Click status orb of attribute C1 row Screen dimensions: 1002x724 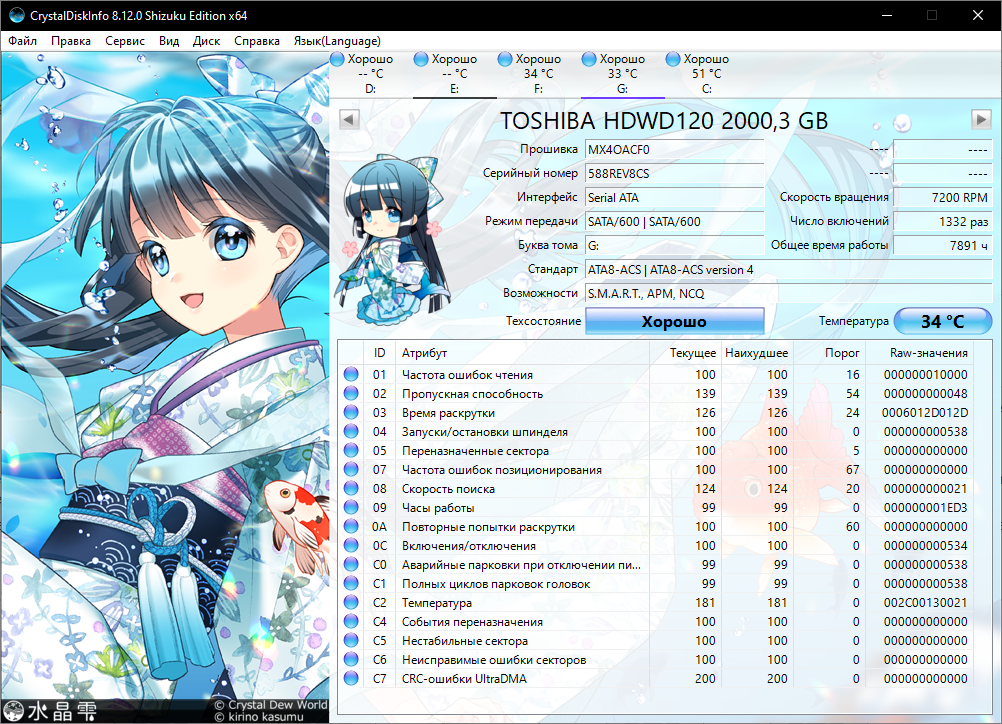(351, 583)
